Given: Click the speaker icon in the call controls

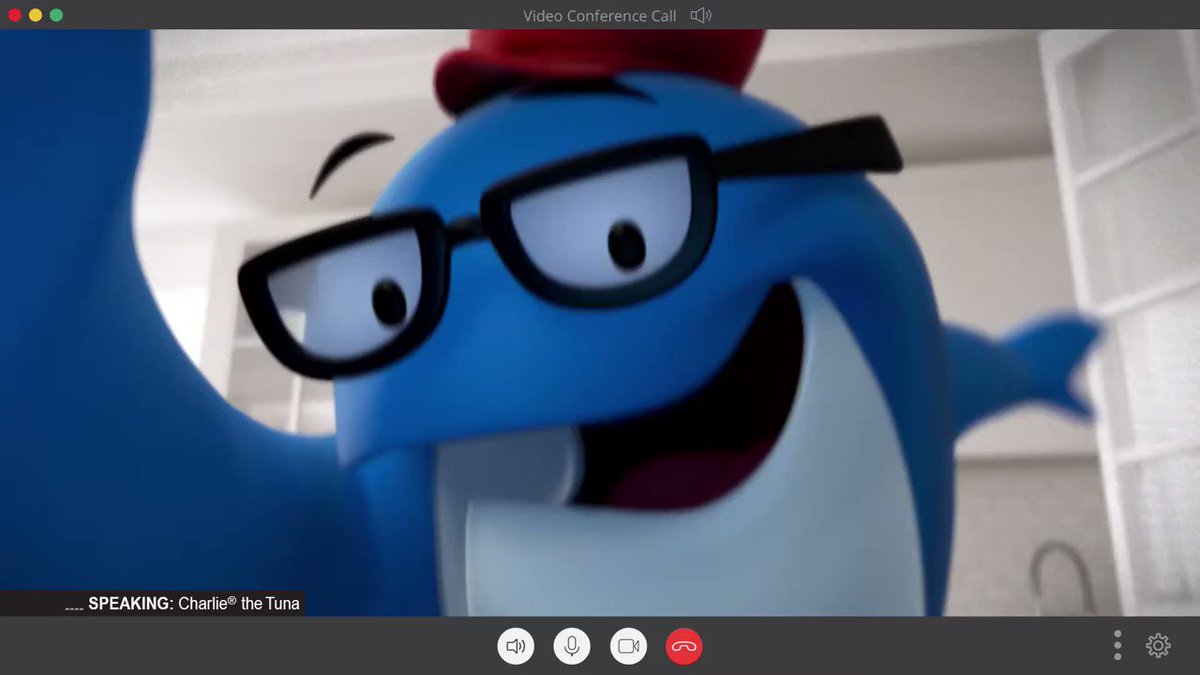Looking at the screenshot, I should click(516, 646).
